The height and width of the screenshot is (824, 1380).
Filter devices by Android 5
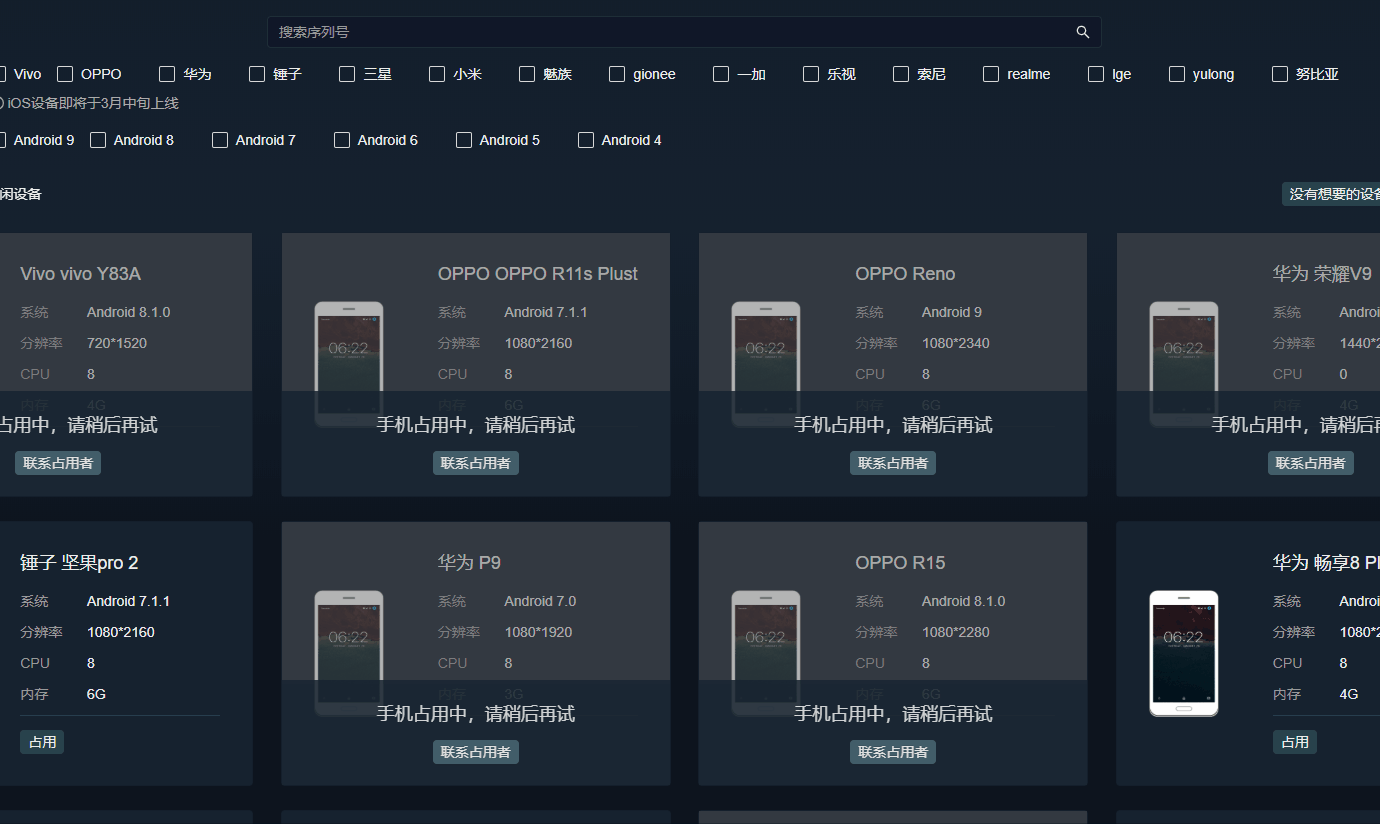point(464,140)
